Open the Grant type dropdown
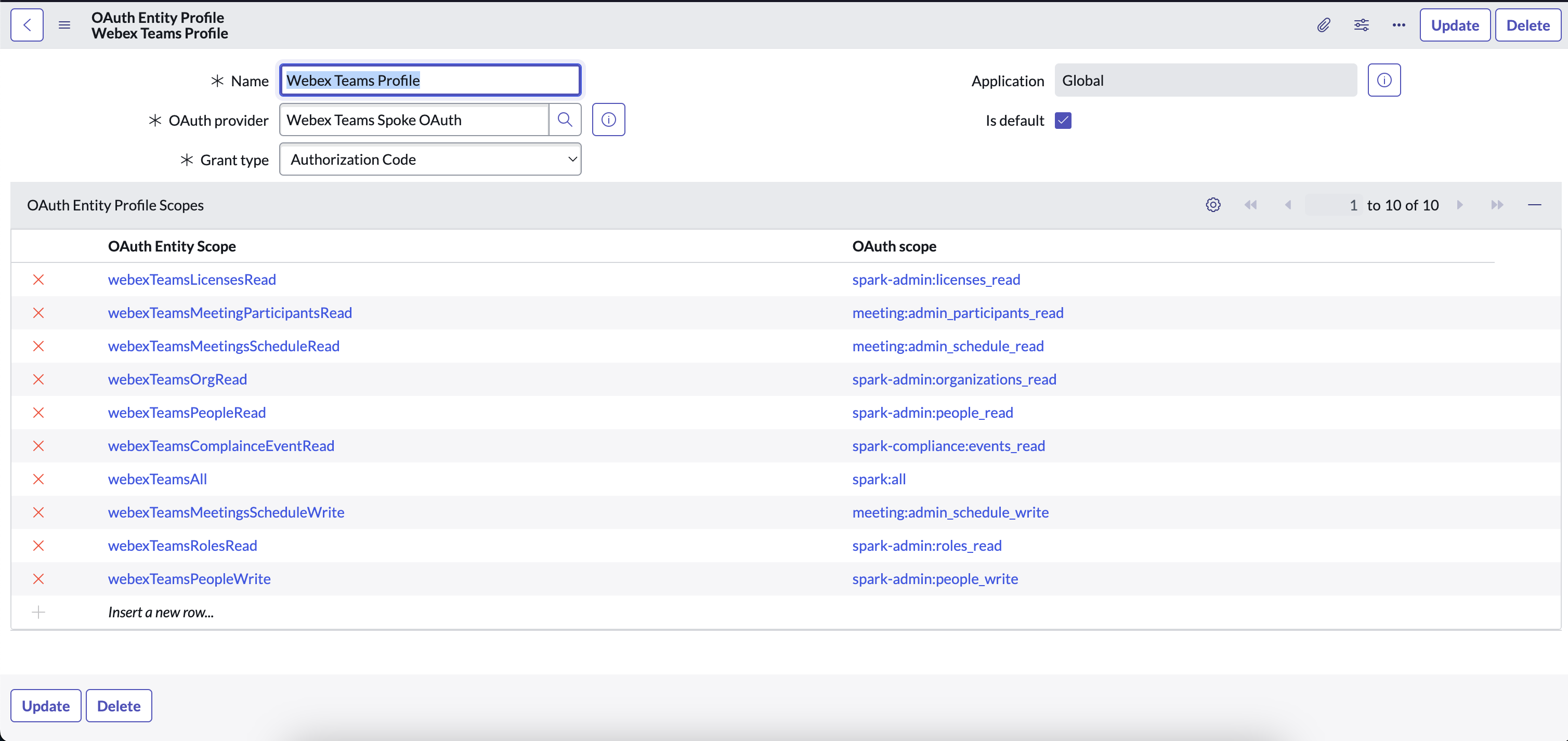Screen dimensions: 1568x741 pos(430,160)
